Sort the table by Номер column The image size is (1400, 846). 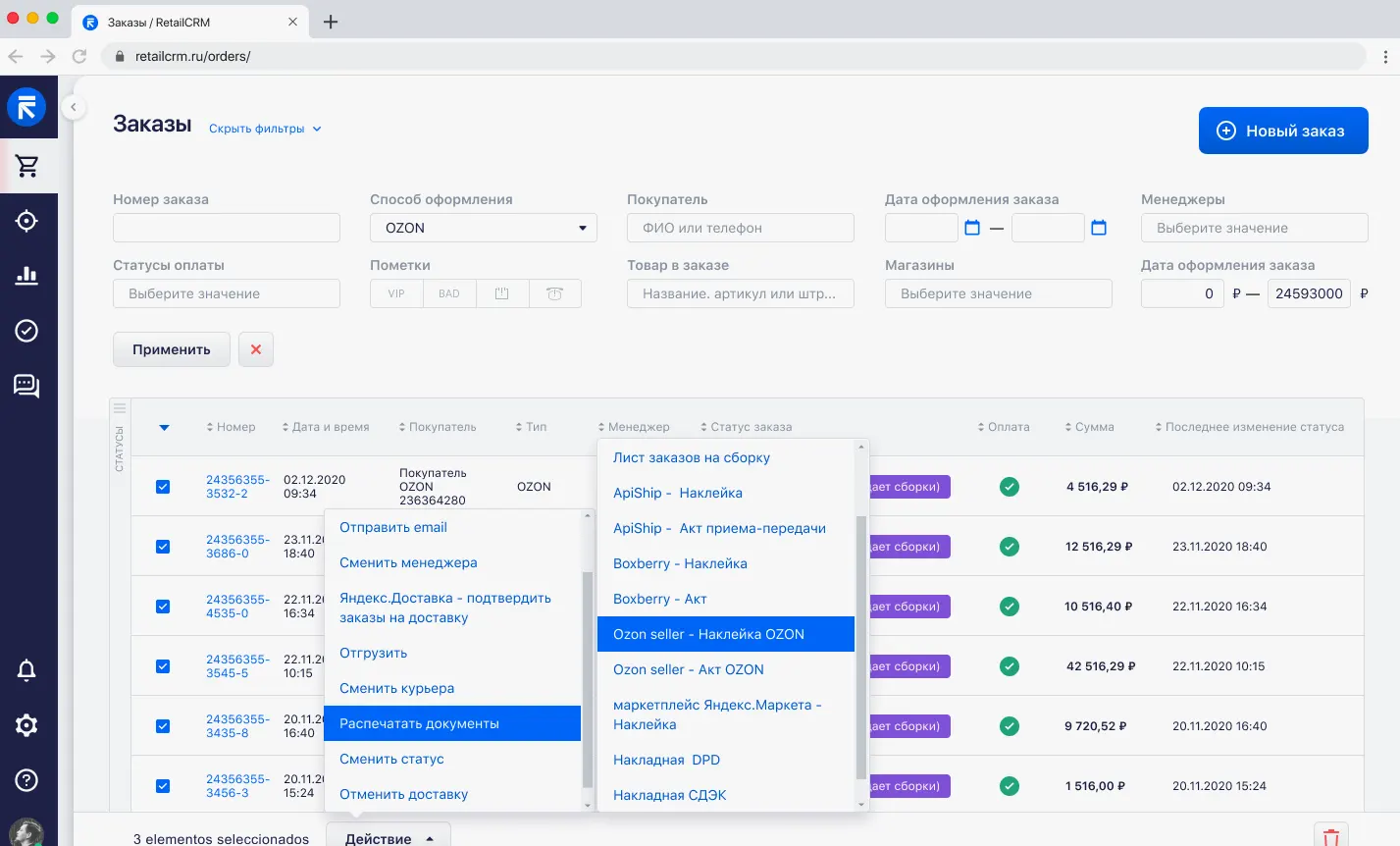coord(232,427)
